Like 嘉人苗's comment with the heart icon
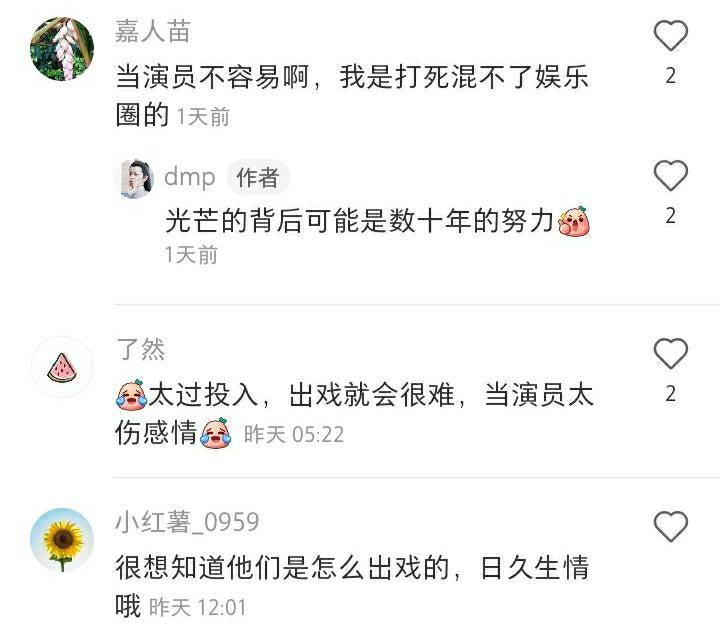 670,35
